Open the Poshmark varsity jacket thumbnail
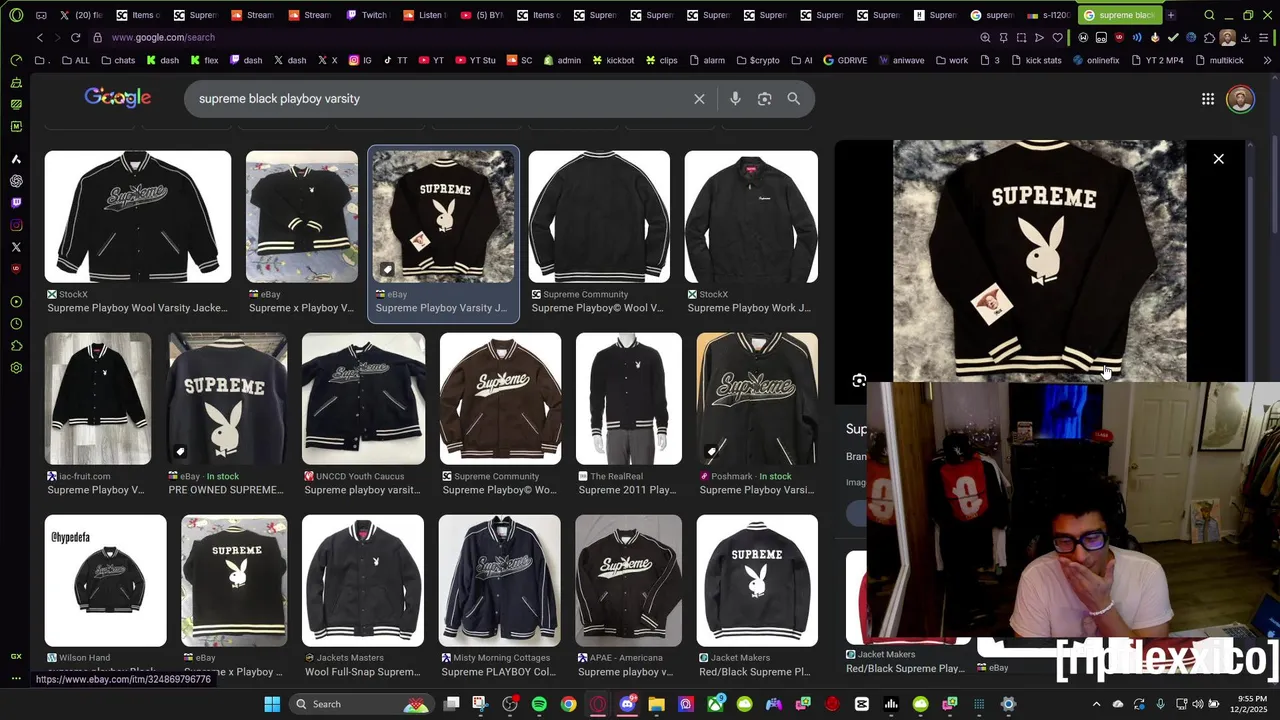This screenshot has height=720, width=1280. coord(757,399)
